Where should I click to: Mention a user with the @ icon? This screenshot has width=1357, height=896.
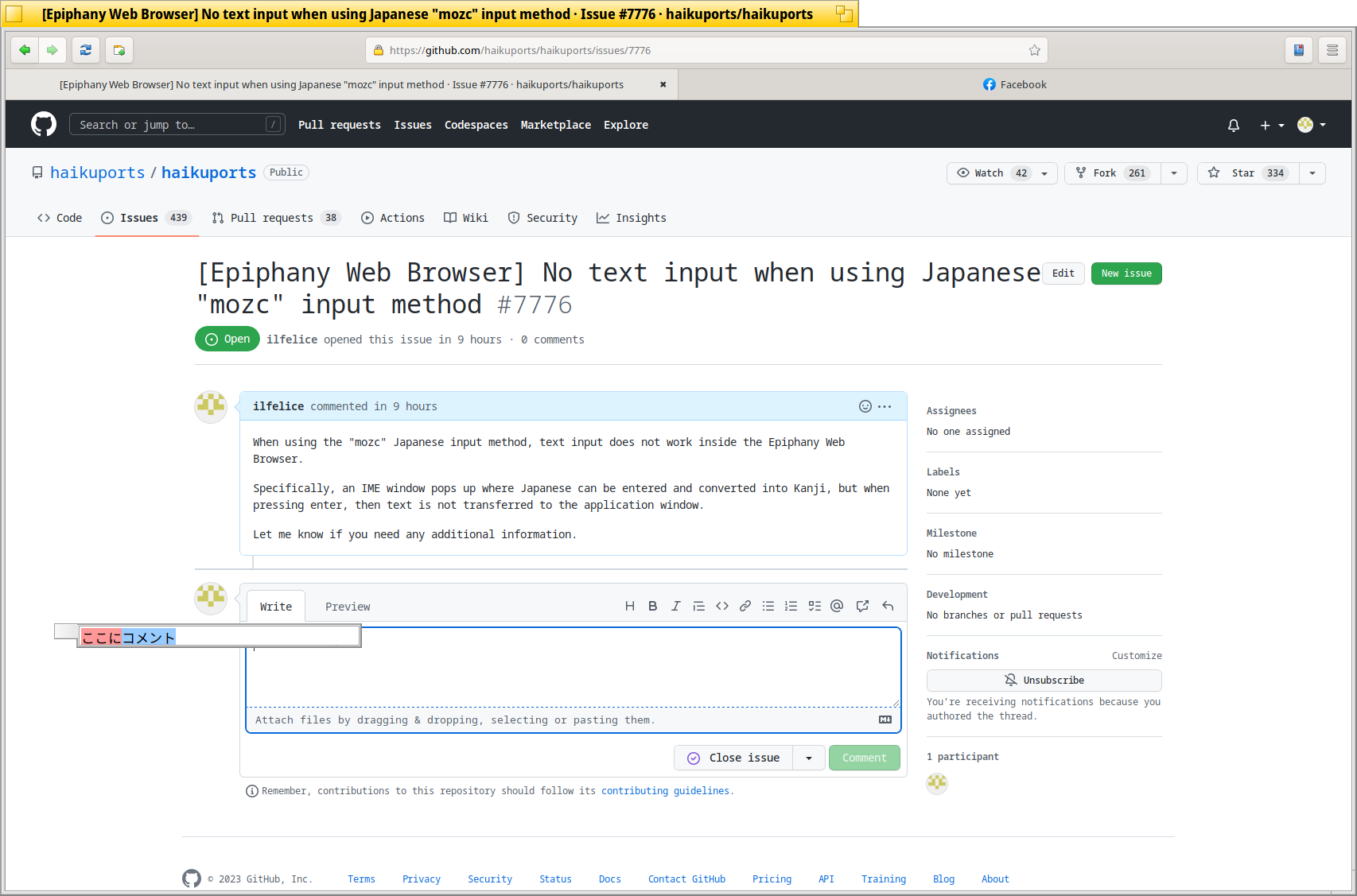coord(836,605)
